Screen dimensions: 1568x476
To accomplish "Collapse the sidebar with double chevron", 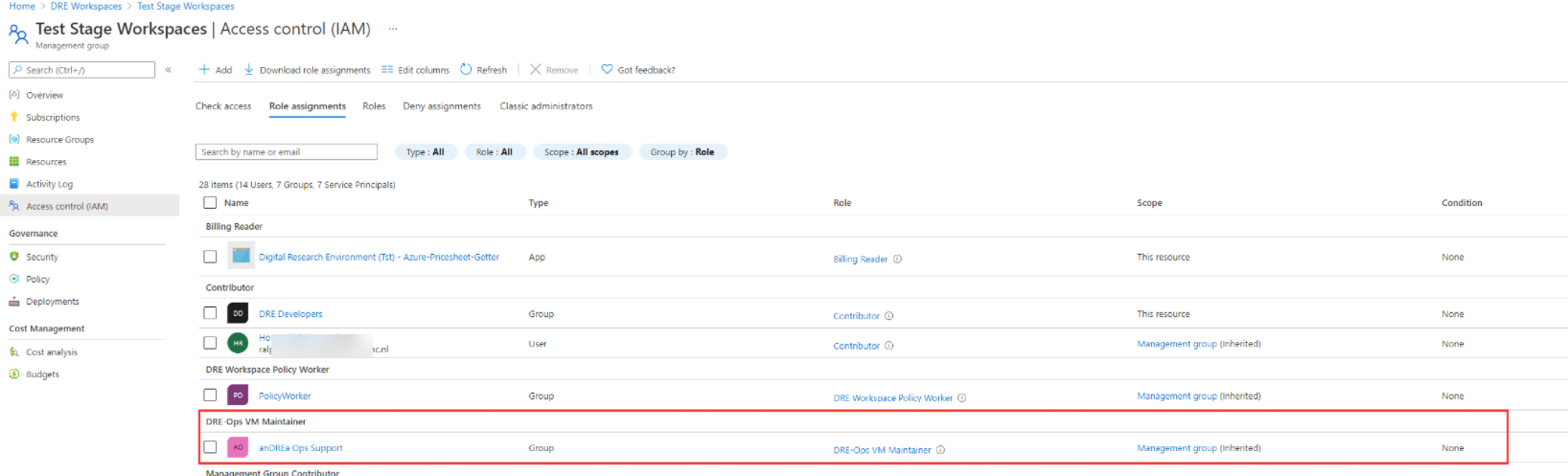I will (169, 70).
